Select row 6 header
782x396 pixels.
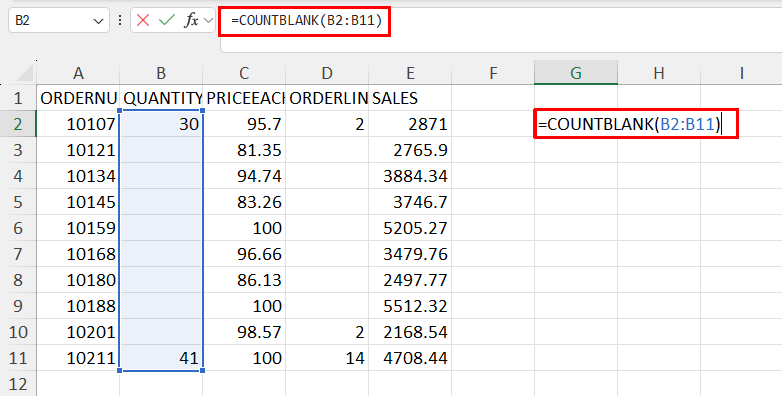[18, 227]
